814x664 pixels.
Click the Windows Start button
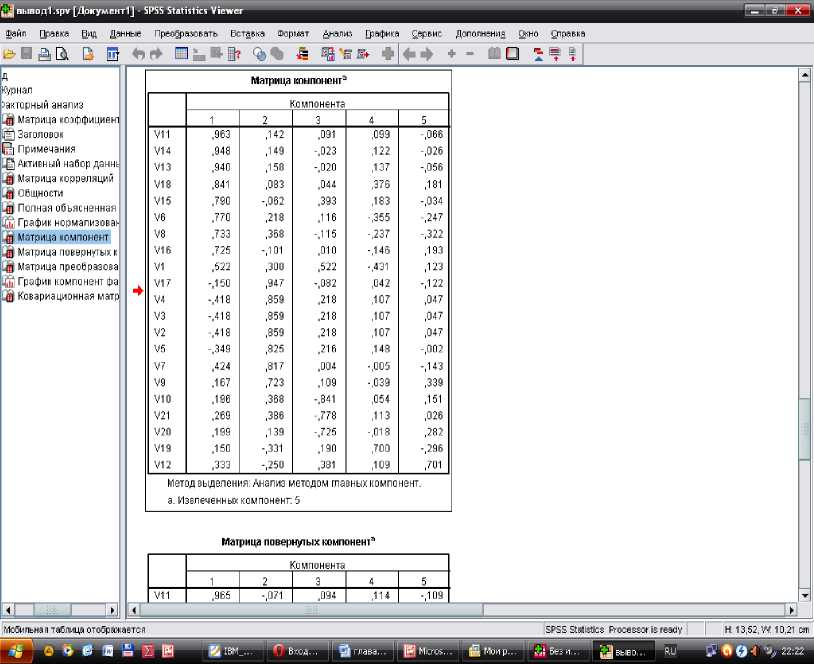point(14,650)
